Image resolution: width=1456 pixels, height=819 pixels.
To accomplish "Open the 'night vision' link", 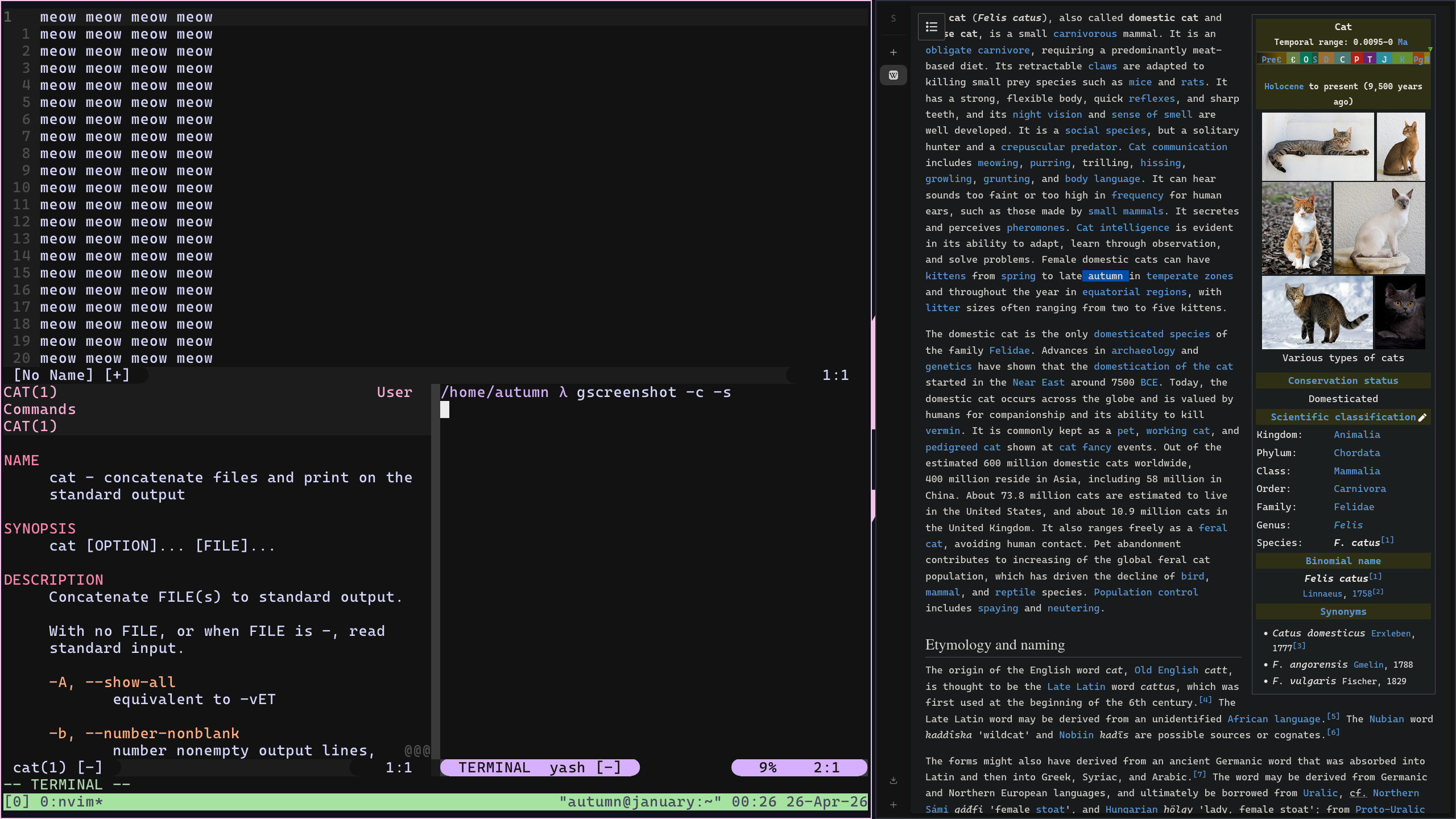I will (1047, 115).
